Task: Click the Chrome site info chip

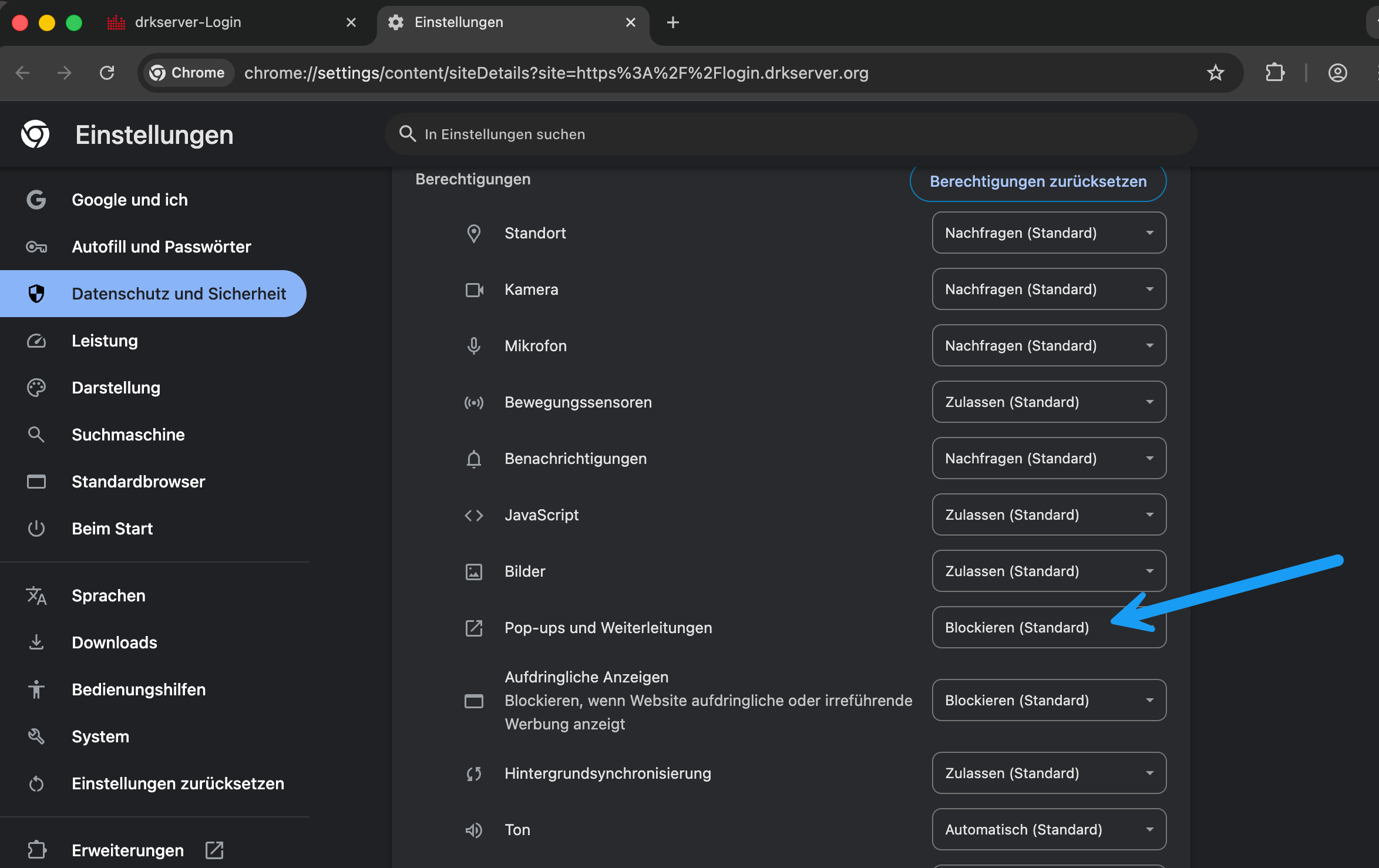Action: [x=187, y=73]
